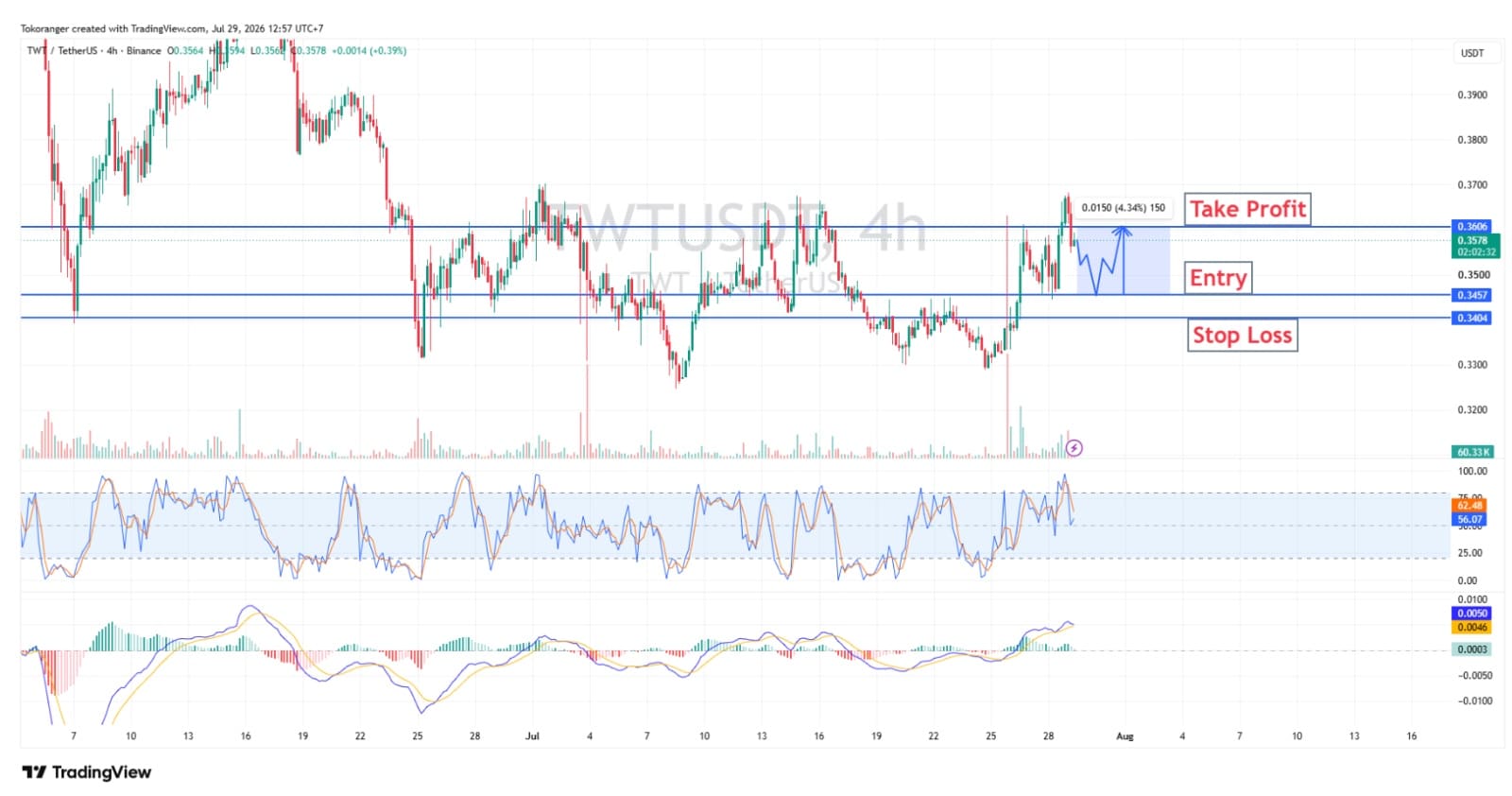The height and width of the screenshot is (796, 1512).
Task: Select the +0.0014 (+0.39%) change value
Action: 369,51
